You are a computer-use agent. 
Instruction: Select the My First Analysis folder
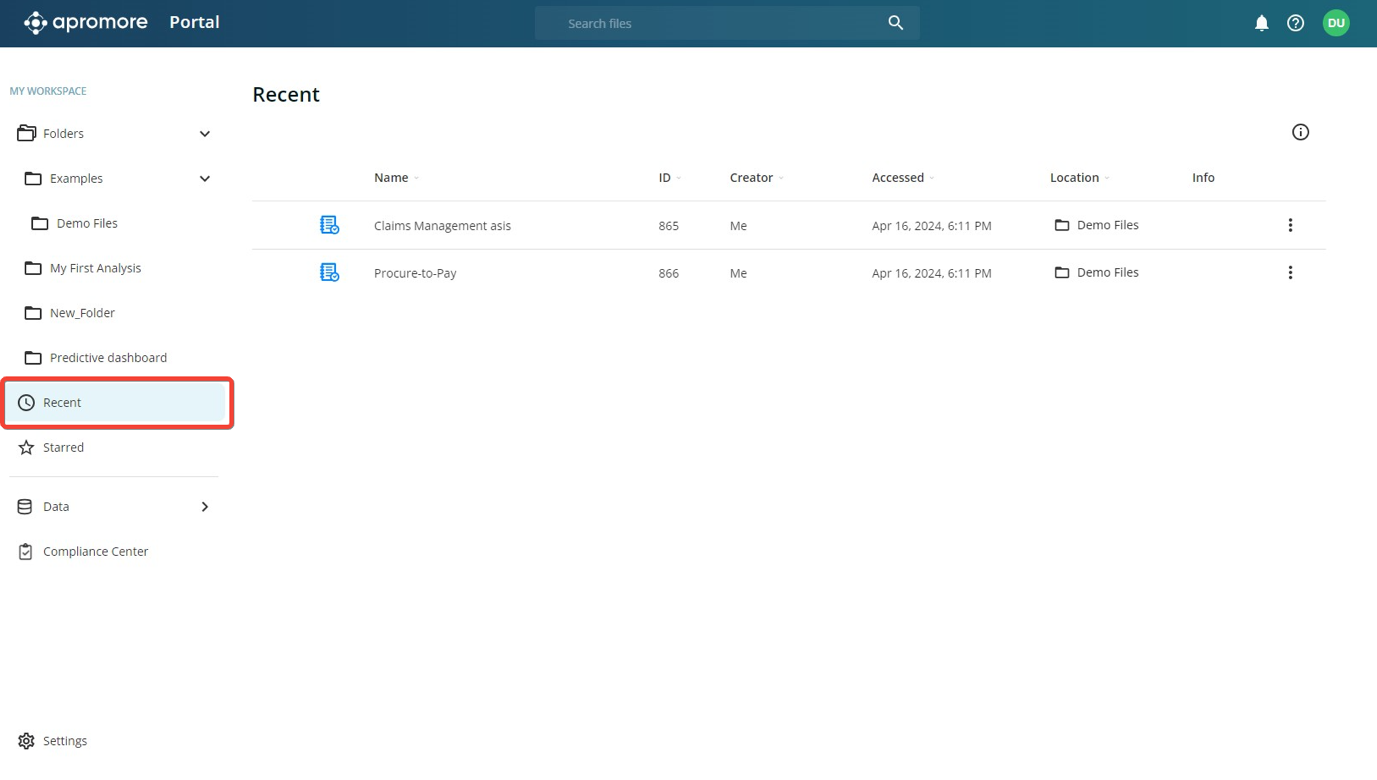(95, 268)
